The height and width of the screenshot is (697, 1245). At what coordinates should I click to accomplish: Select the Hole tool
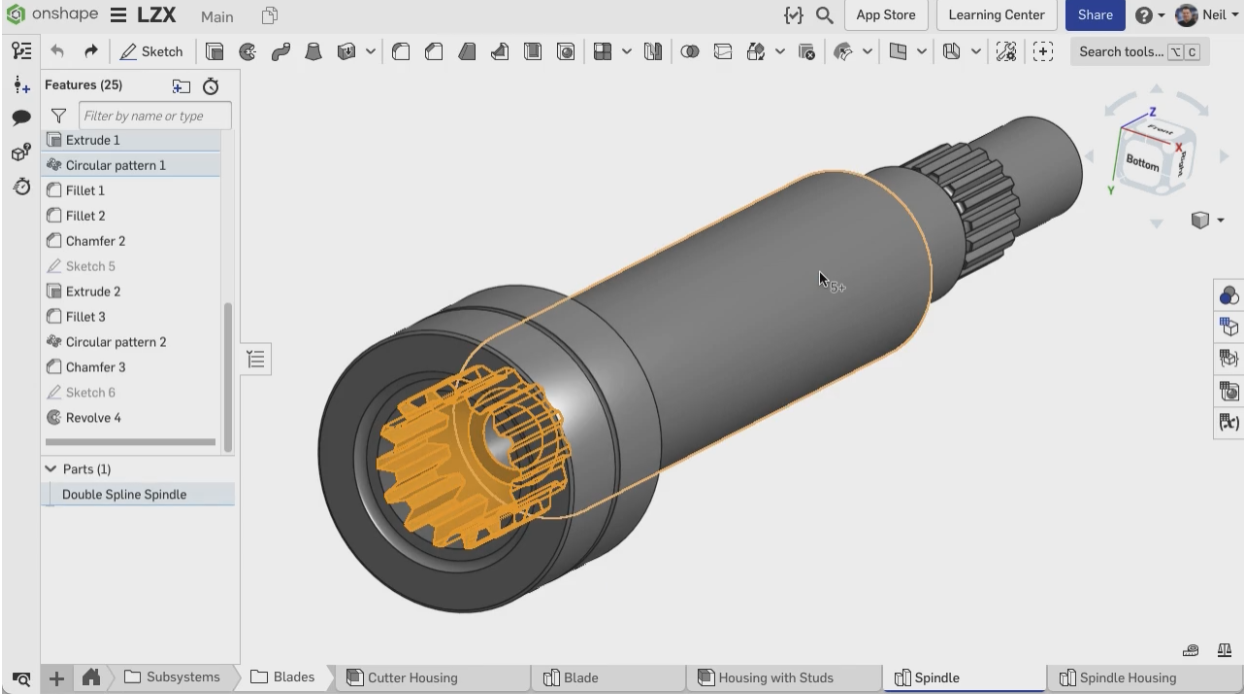(x=565, y=51)
